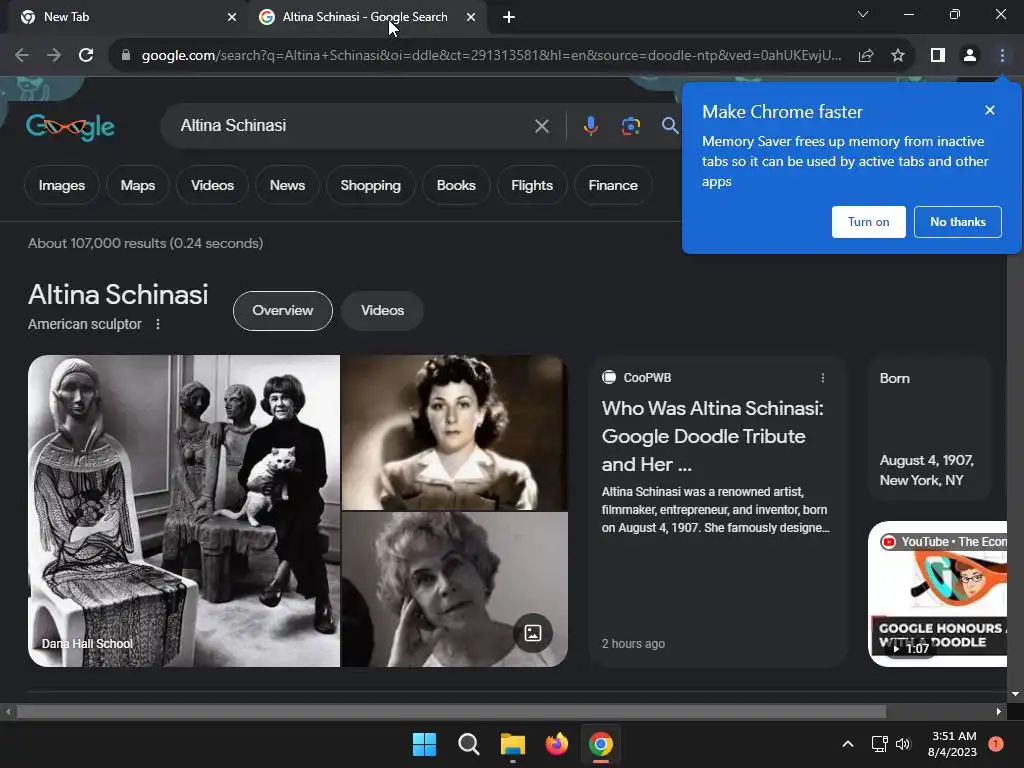Click the vertical scrollbar down arrow

coord(1016,694)
